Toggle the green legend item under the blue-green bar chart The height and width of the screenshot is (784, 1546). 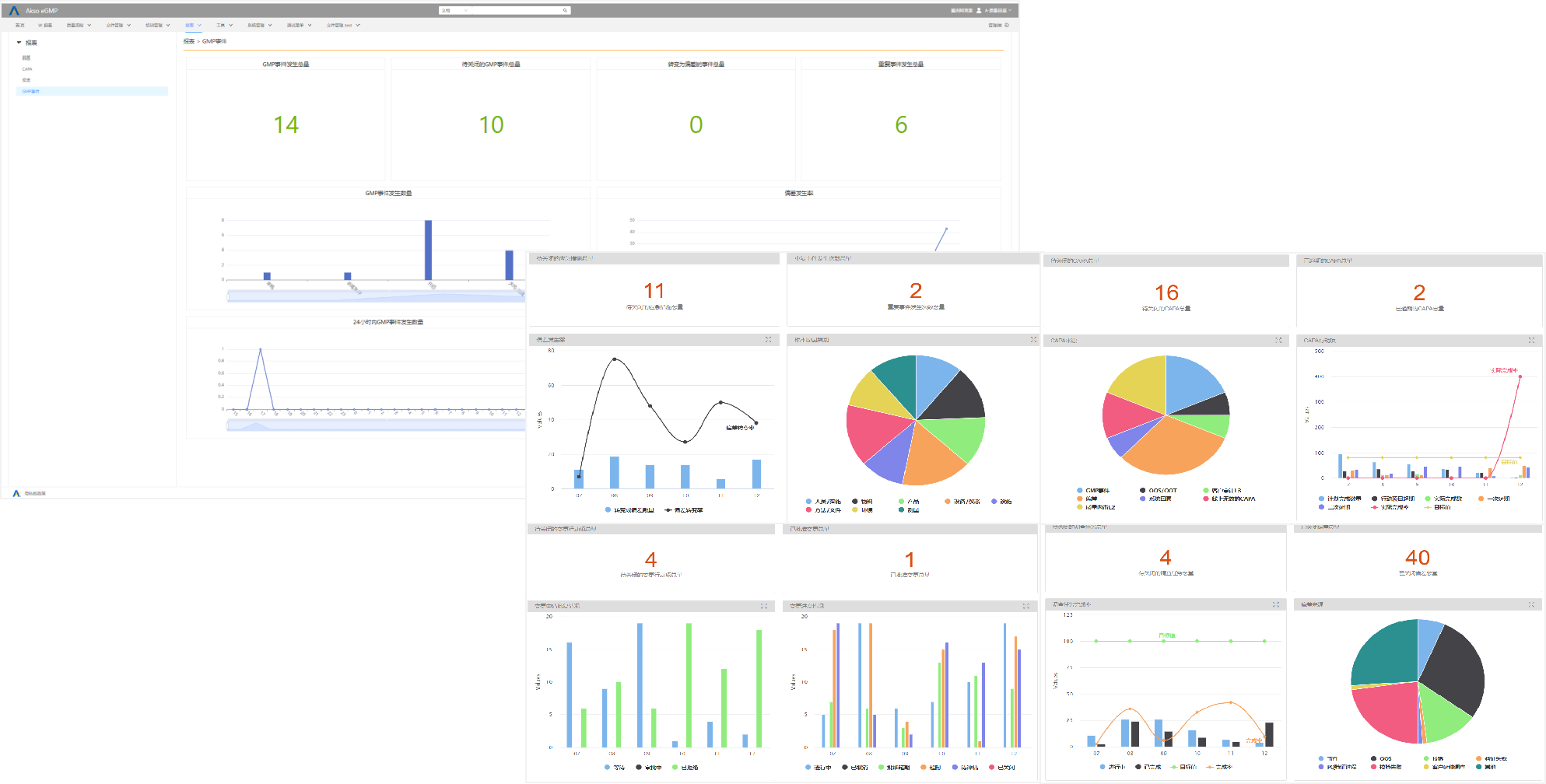[x=685, y=768]
